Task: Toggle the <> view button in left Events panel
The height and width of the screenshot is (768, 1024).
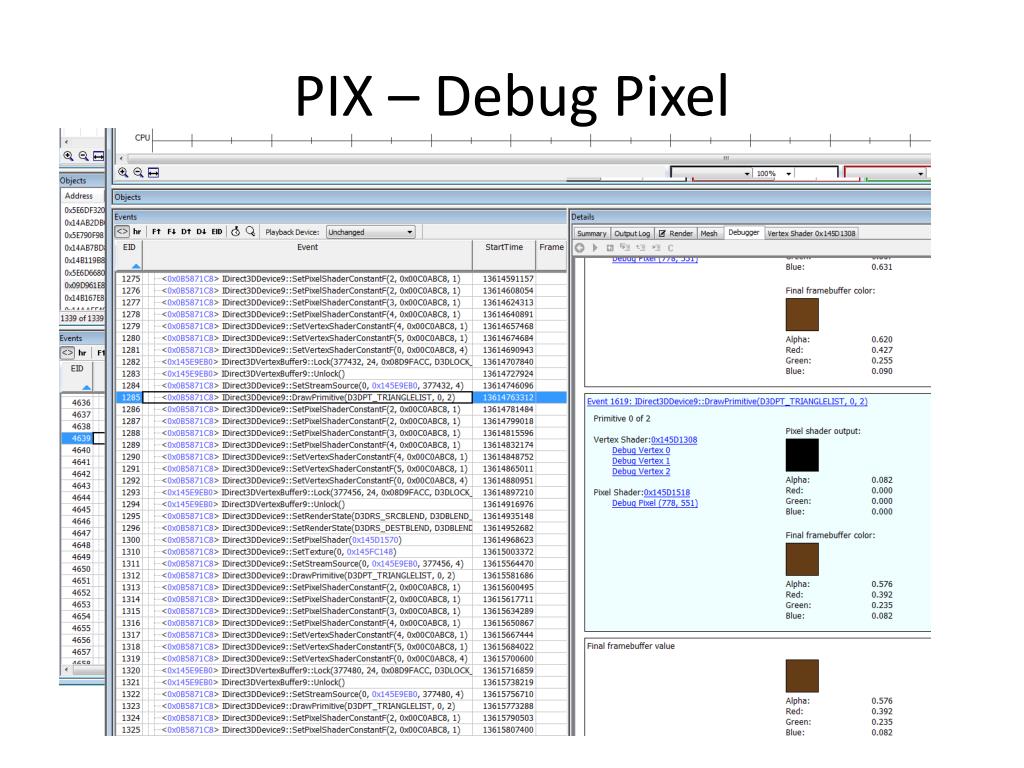Action: (67, 353)
